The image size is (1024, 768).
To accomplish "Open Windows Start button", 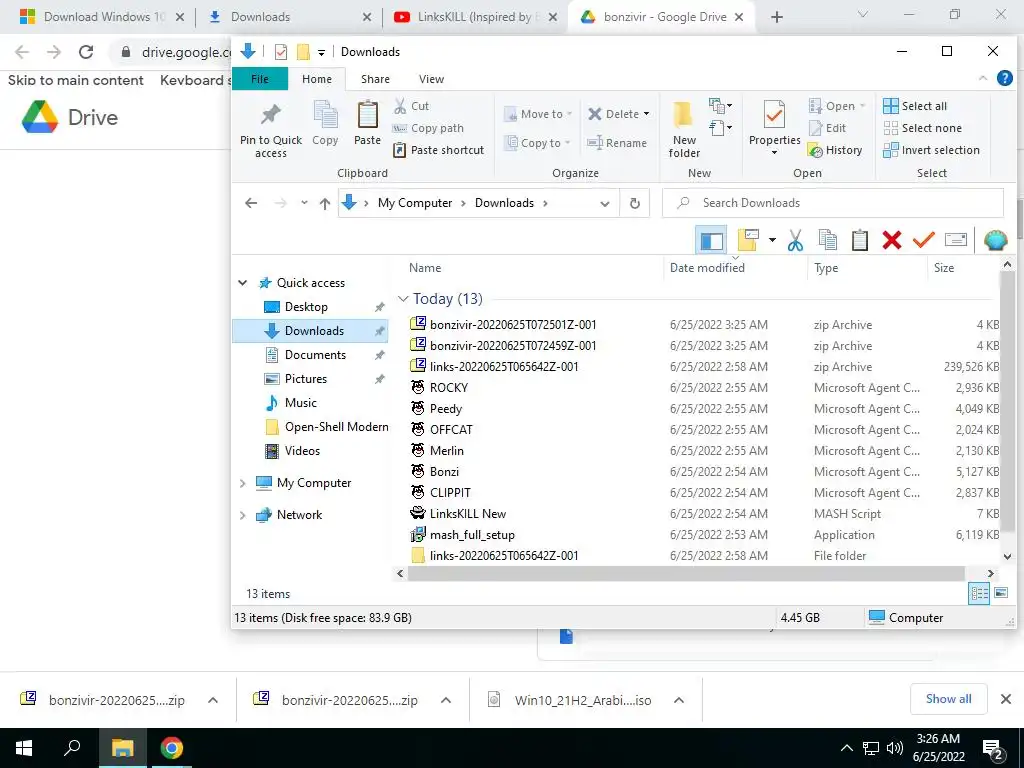I will (24, 748).
